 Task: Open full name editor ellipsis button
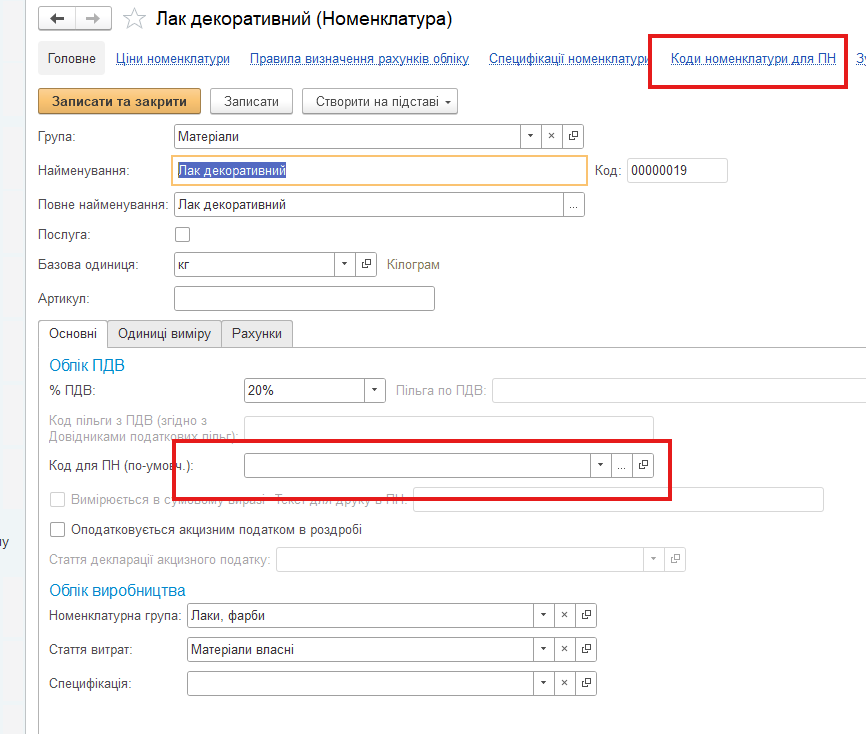(573, 205)
